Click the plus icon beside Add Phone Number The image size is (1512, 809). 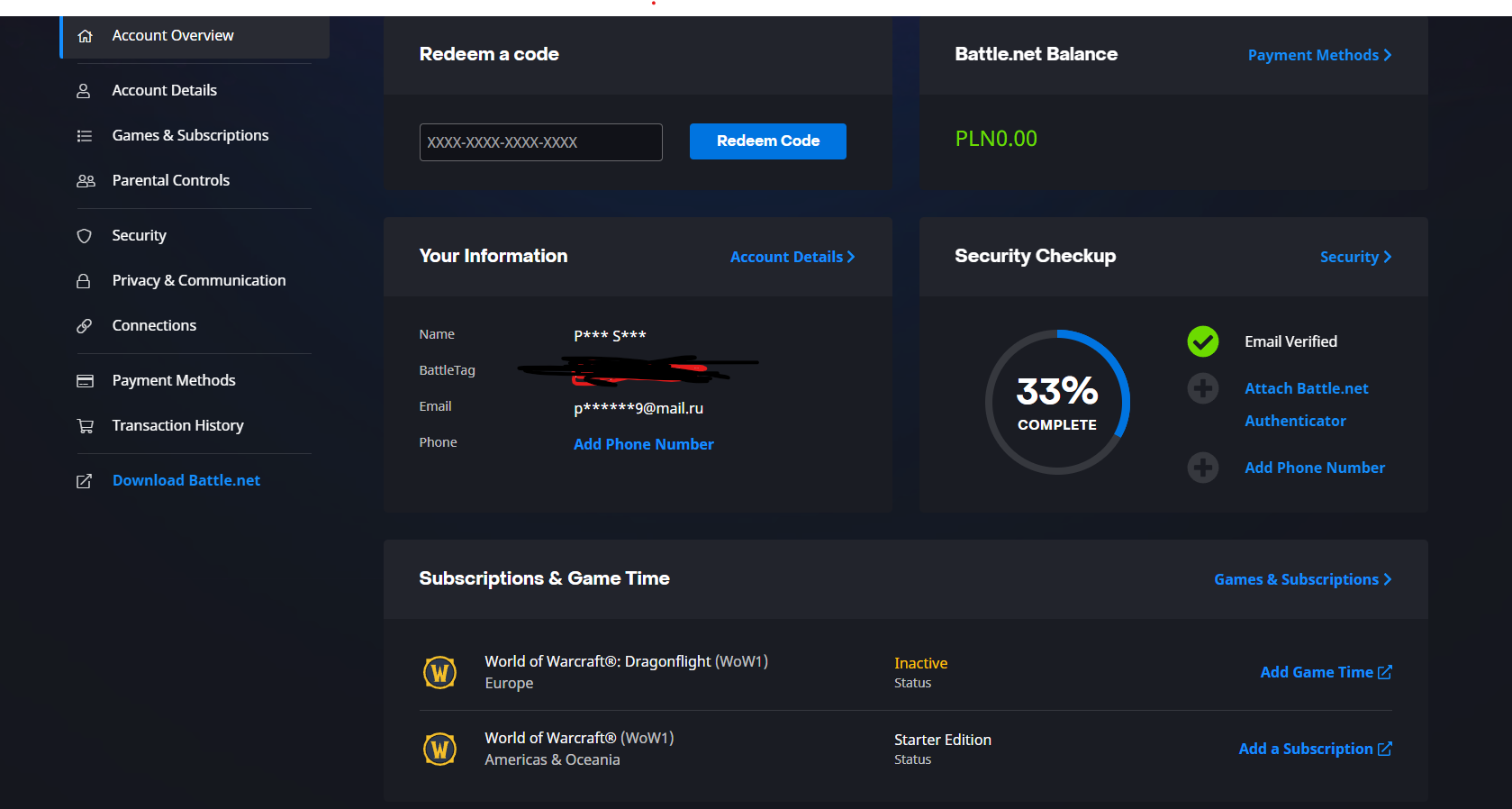coord(1203,468)
